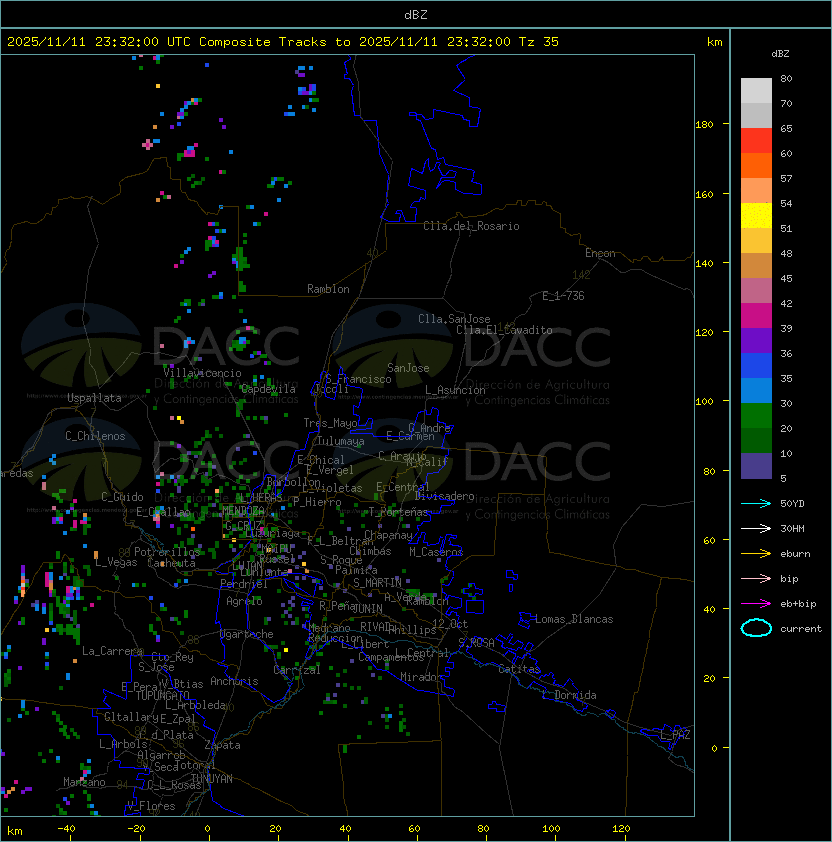
Task: Click the yellow 'Composite Tracks' timestamp header
Action: pos(283,42)
